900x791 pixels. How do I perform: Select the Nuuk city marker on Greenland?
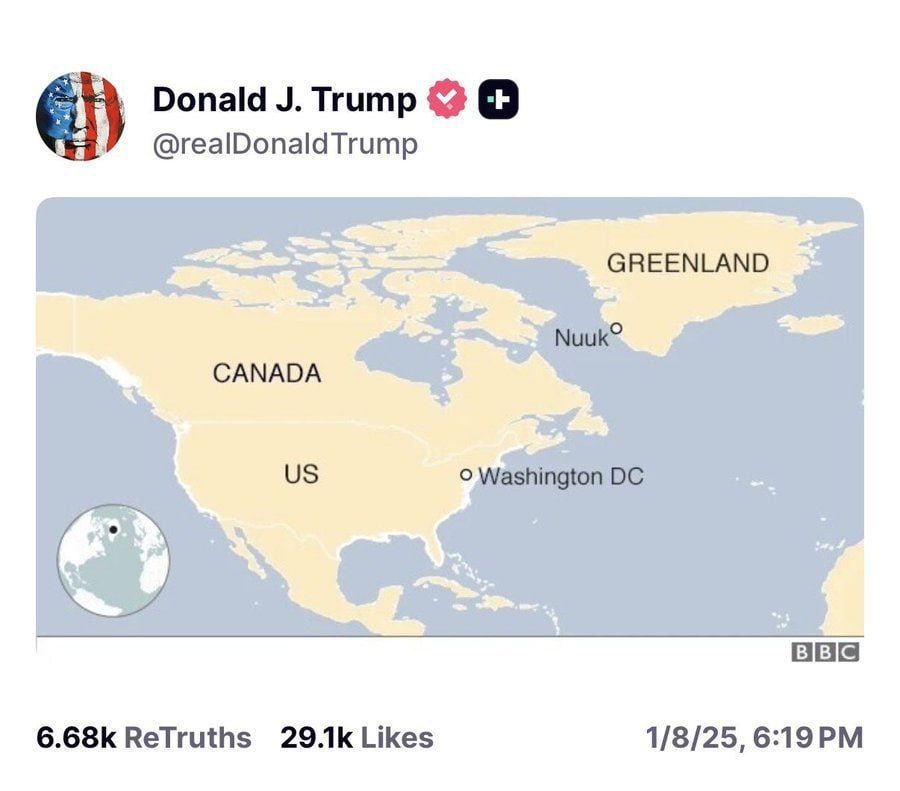(x=617, y=327)
